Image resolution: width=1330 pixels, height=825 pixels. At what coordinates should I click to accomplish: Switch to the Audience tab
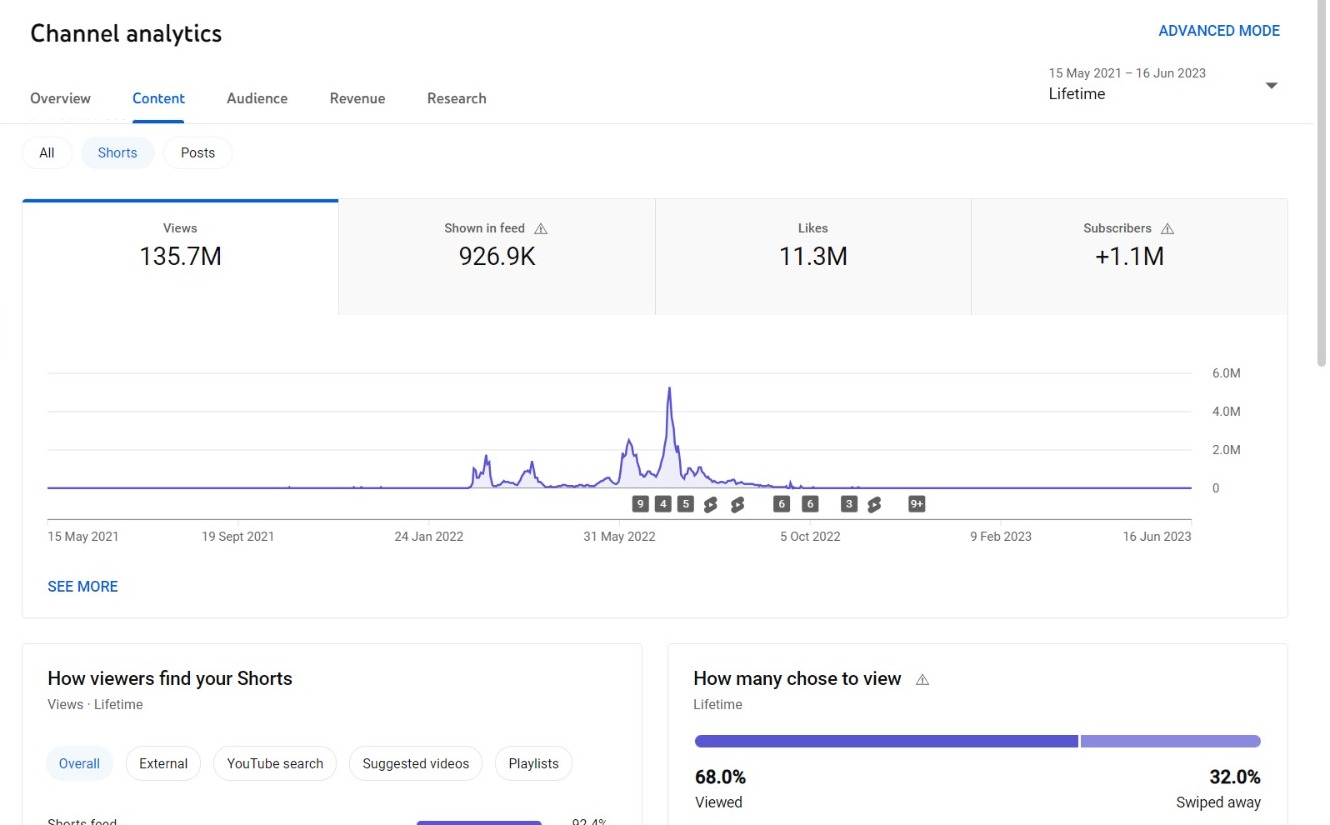coord(257,98)
